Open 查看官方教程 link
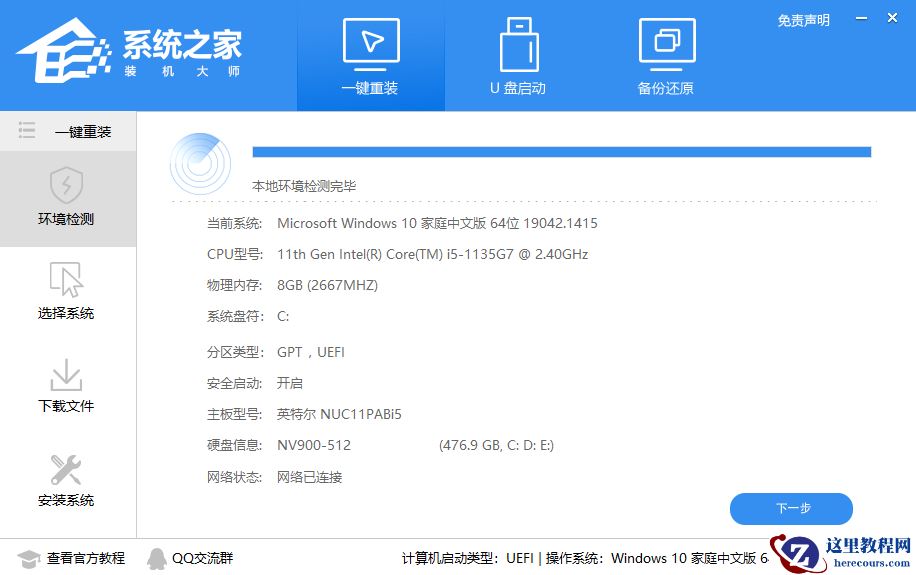This screenshot has height=575, width=916. tap(86, 558)
